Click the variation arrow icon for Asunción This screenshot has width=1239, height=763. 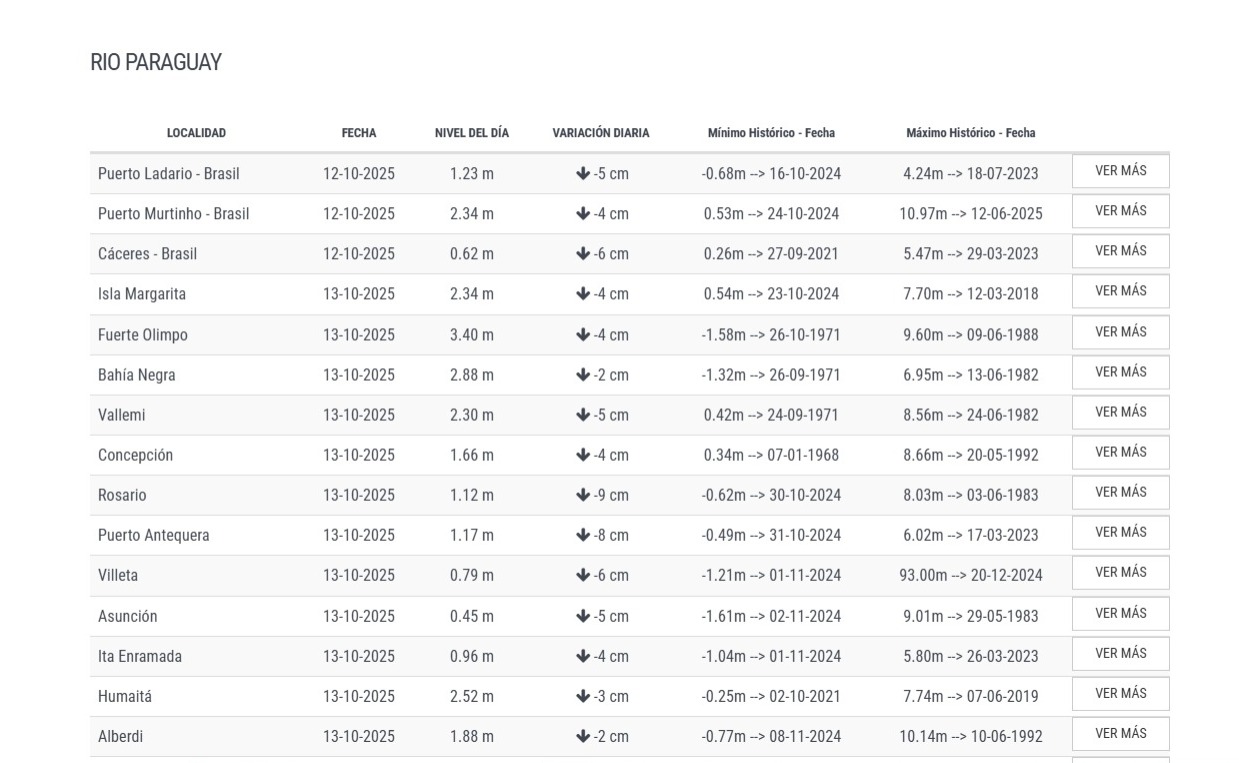pos(583,616)
